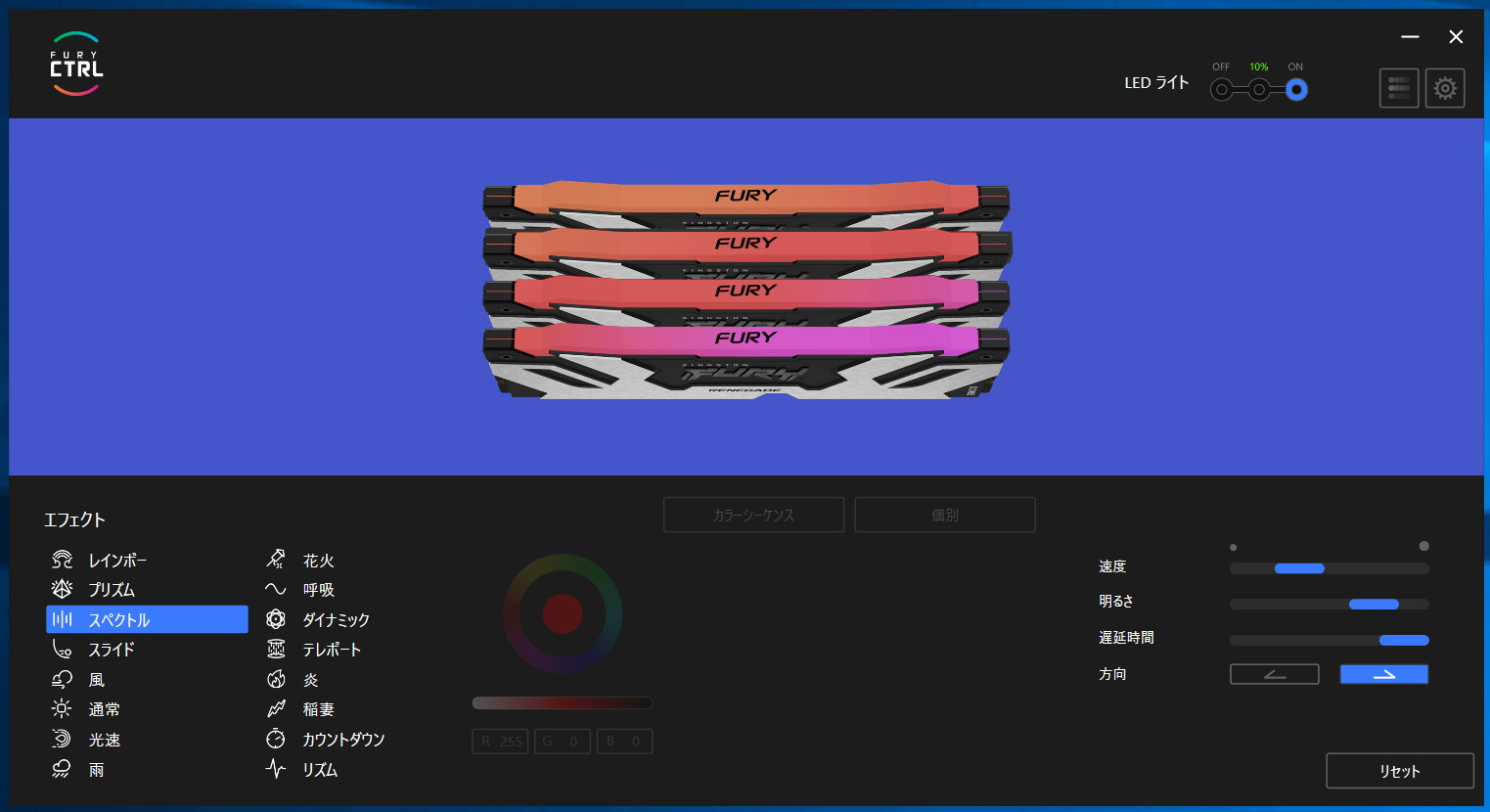Click the top FURY memory module
This screenshot has height=812, width=1490.
click(x=746, y=203)
